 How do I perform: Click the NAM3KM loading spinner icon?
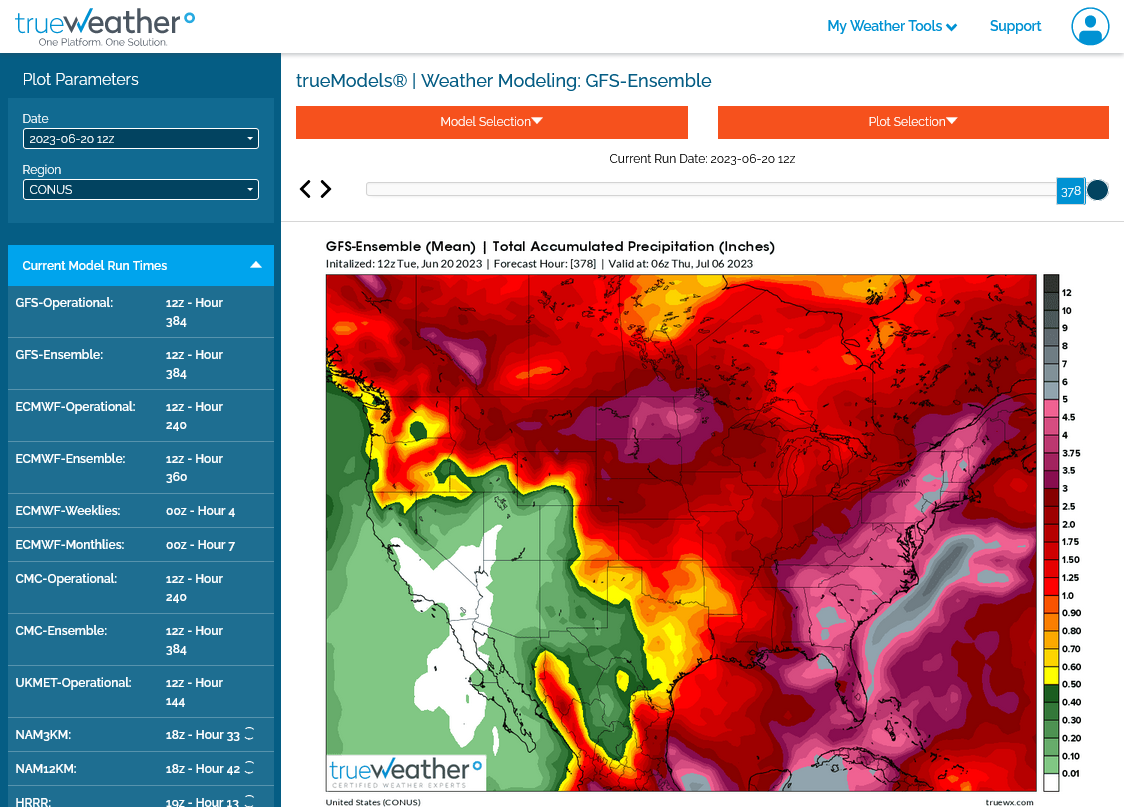click(x=249, y=733)
